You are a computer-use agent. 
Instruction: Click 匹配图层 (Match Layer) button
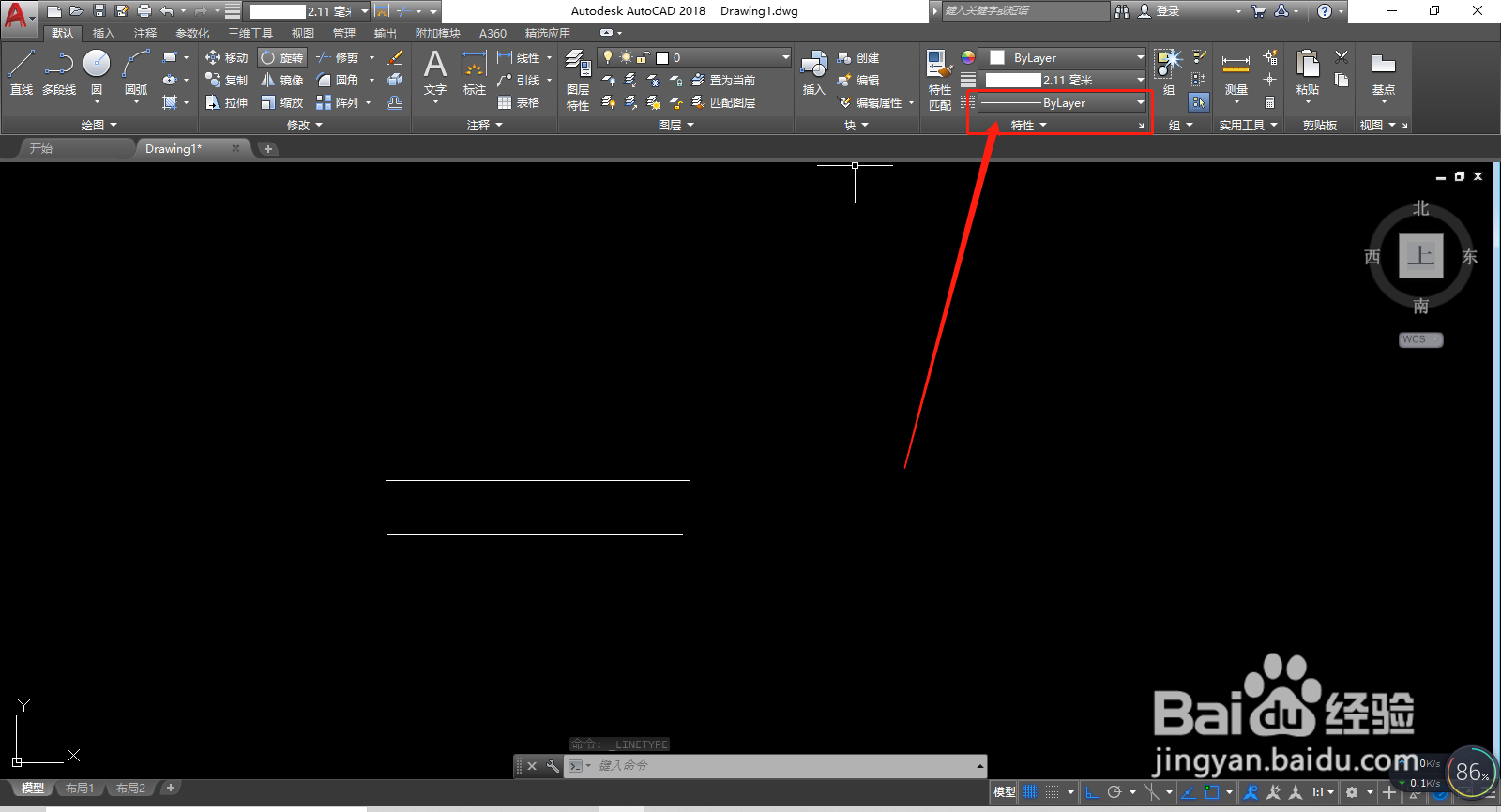723,102
